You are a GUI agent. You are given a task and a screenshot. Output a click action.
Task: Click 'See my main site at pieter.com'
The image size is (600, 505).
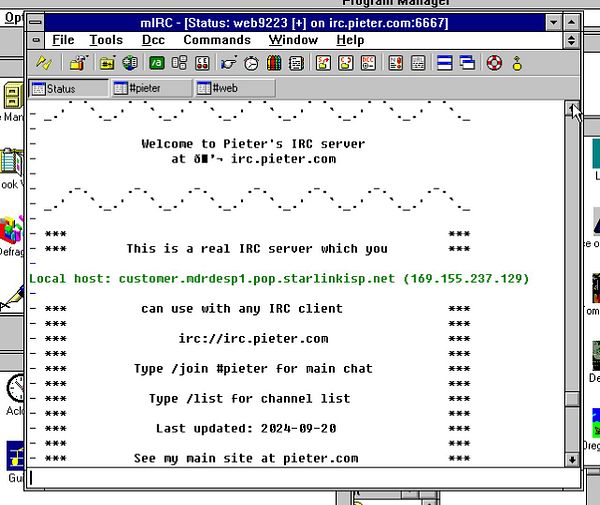click(x=246, y=458)
